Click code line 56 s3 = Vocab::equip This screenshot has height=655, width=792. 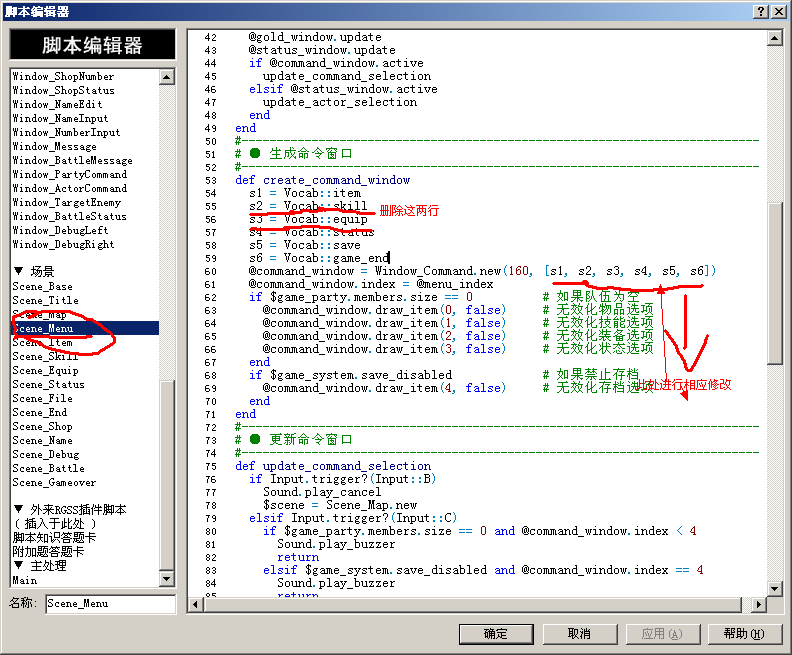308,219
